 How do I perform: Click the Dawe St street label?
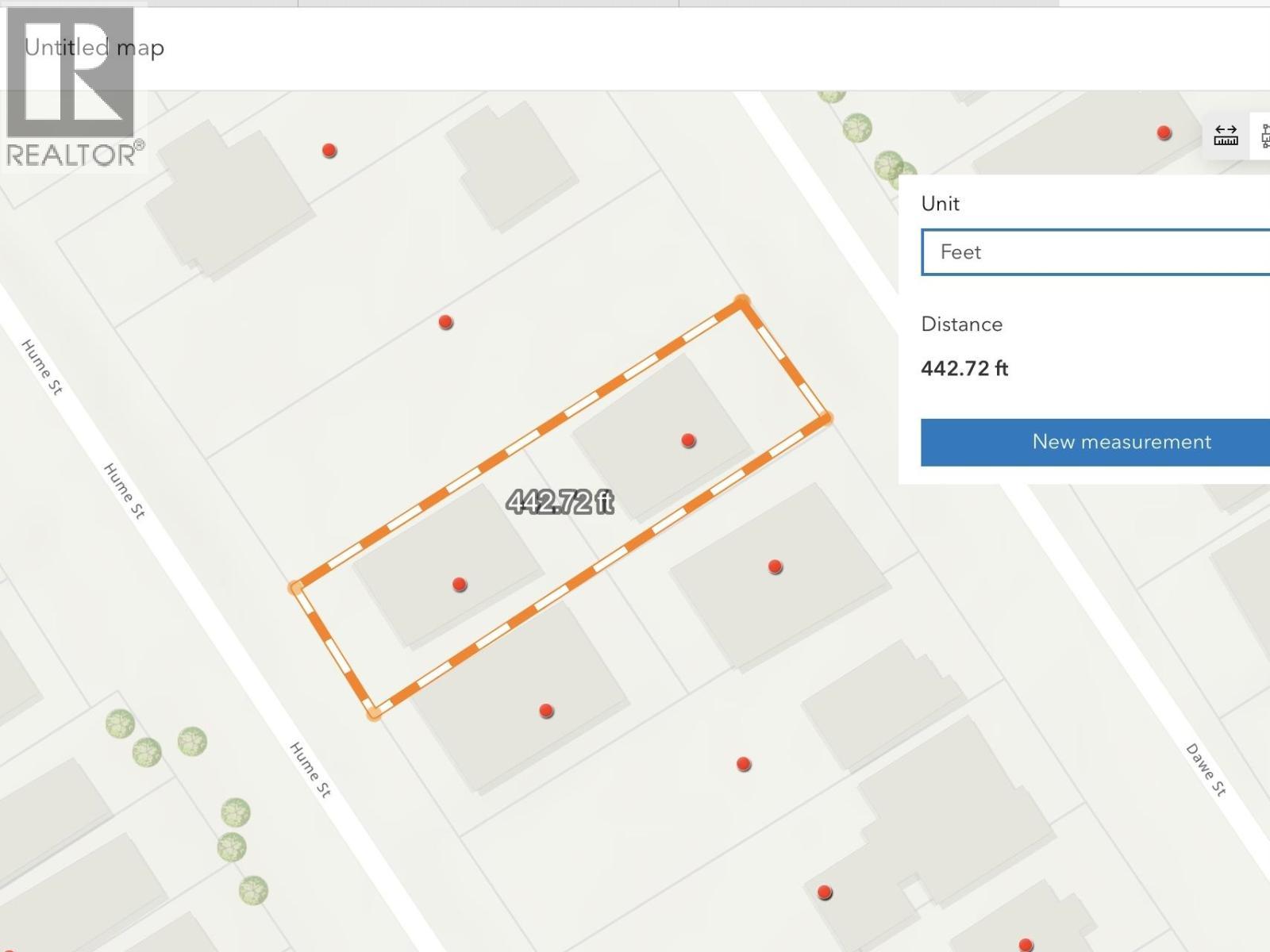click(x=1206, y=770)
